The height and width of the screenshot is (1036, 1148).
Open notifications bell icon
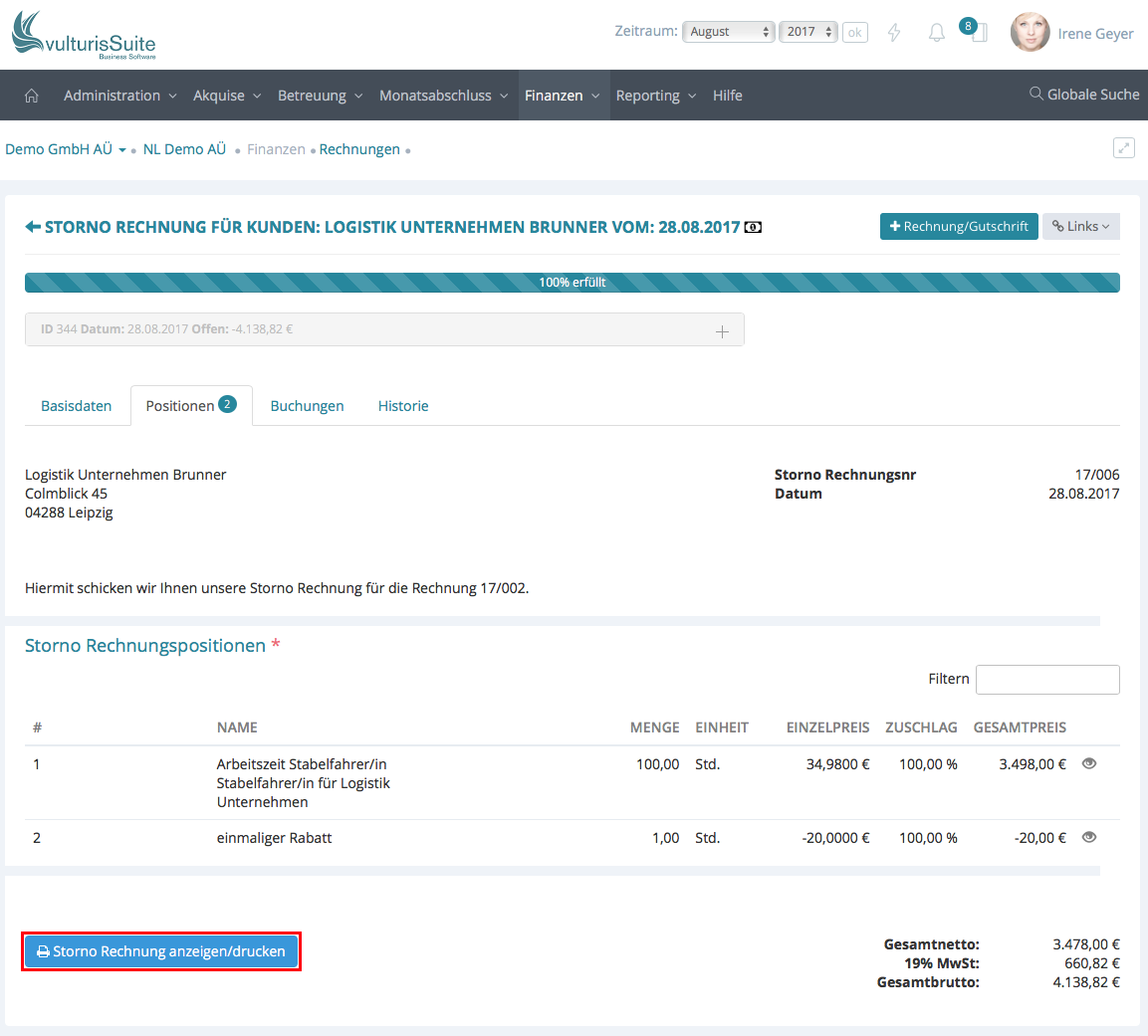936,33
